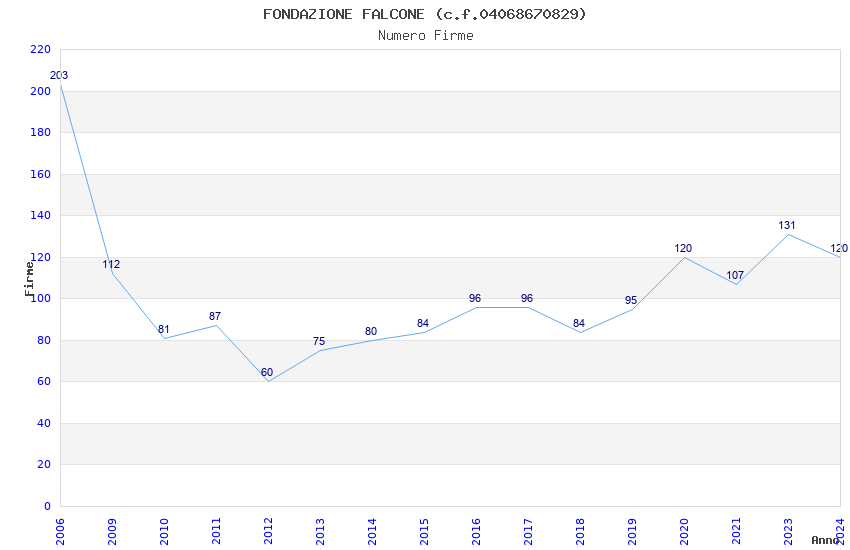Select x-axis year label 2020

pos(684,532)
